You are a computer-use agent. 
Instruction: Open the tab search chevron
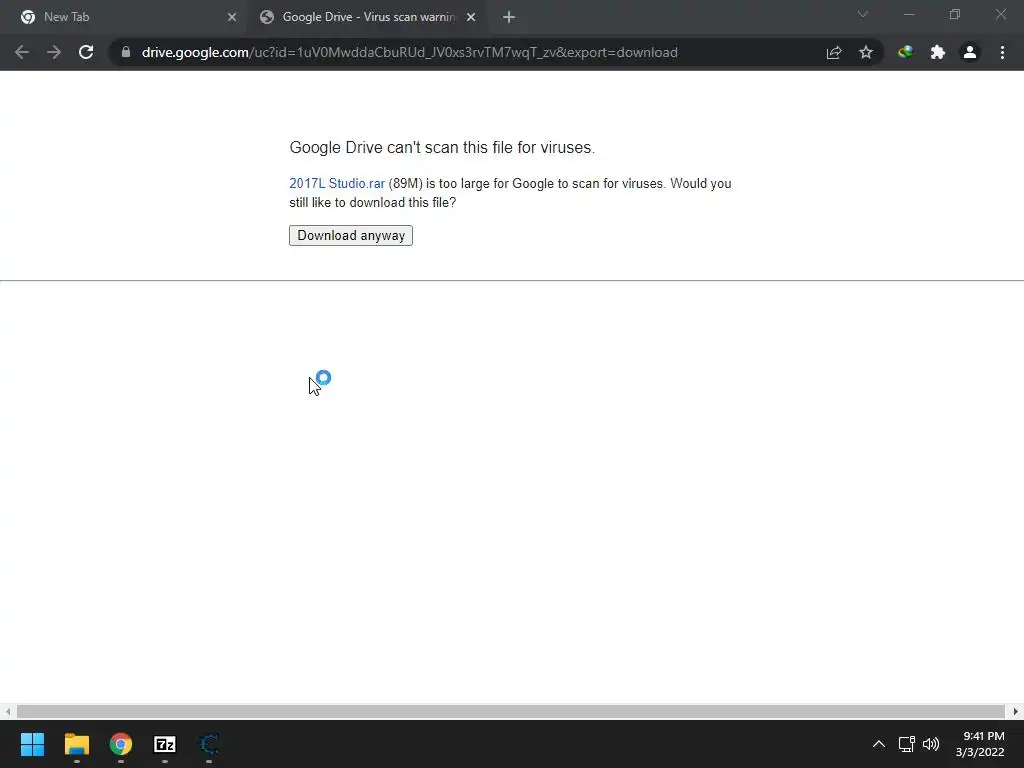point(863,14)
